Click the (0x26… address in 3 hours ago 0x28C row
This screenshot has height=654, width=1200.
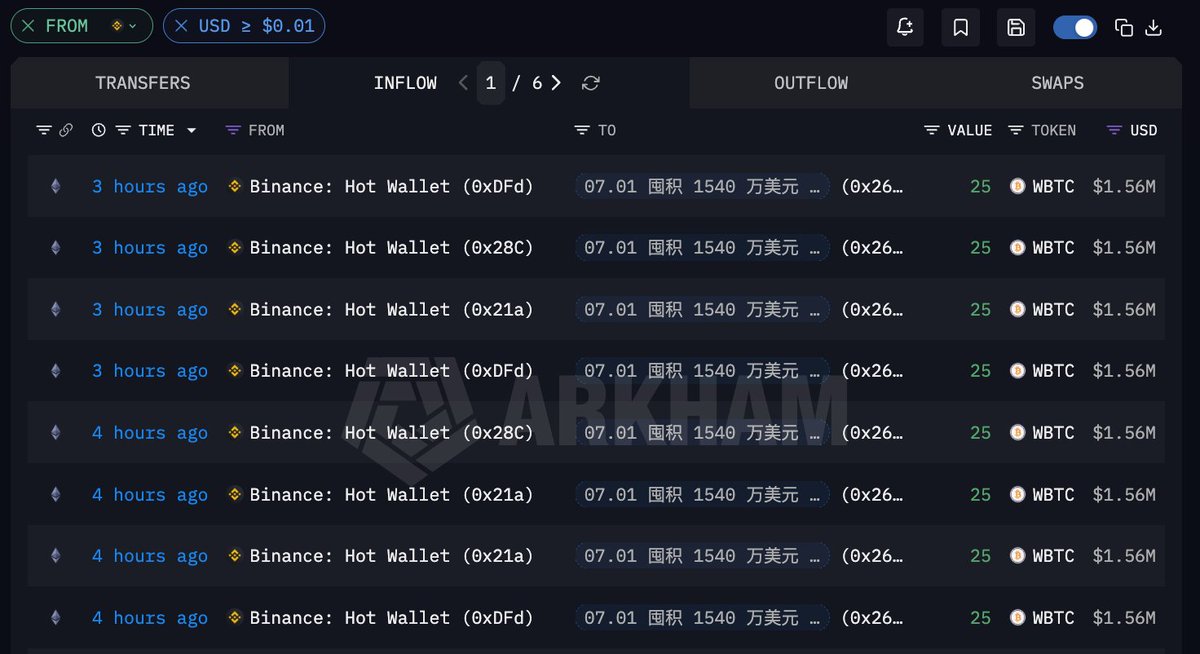pos(872,248)
